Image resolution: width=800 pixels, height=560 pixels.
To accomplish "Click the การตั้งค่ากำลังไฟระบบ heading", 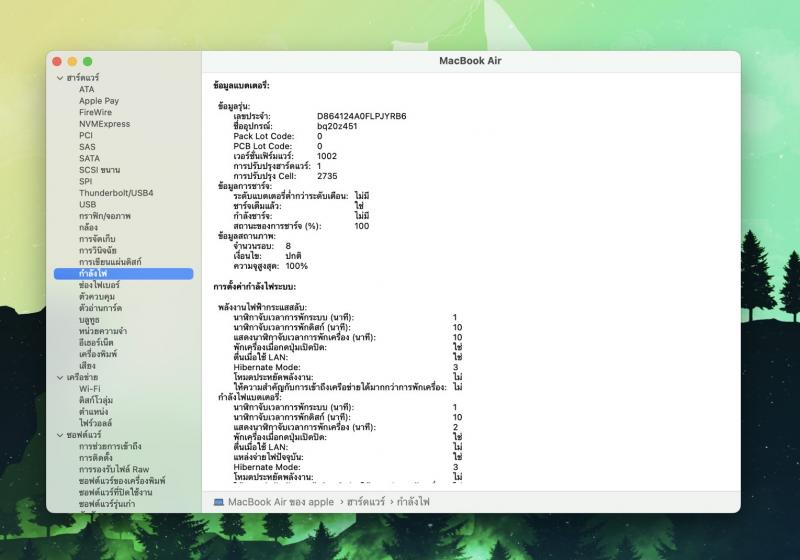I will point(255,287).
